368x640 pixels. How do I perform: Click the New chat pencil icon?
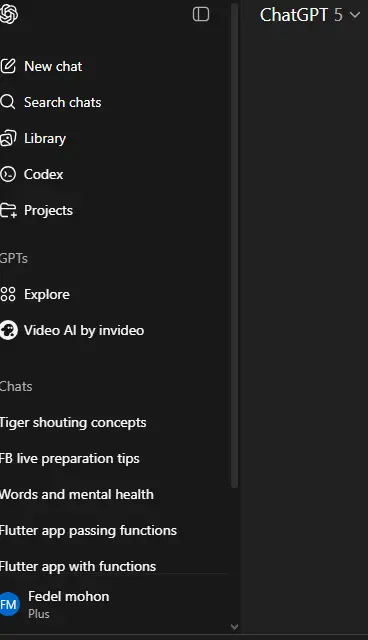[x=8, y=66]
